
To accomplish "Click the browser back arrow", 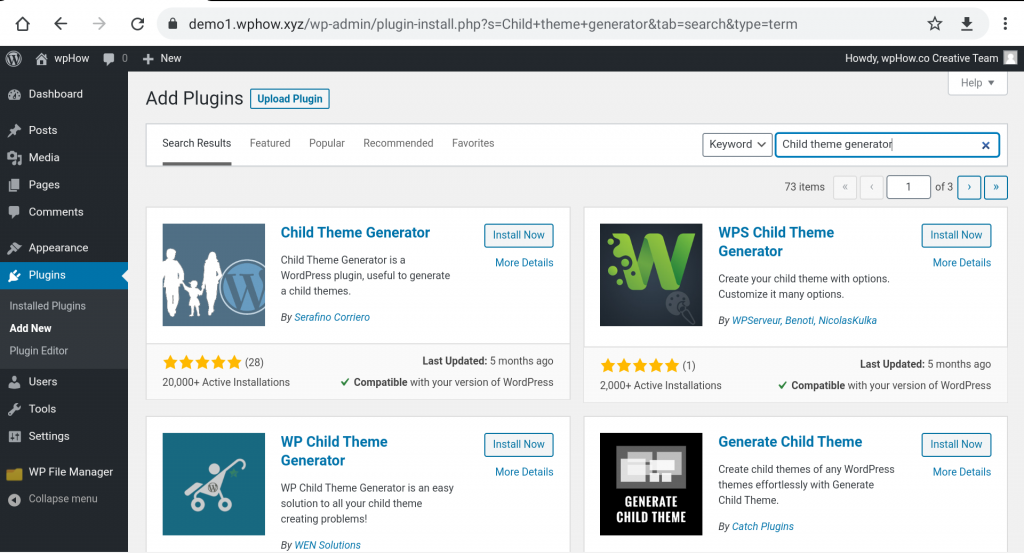I will click(61, 24).
